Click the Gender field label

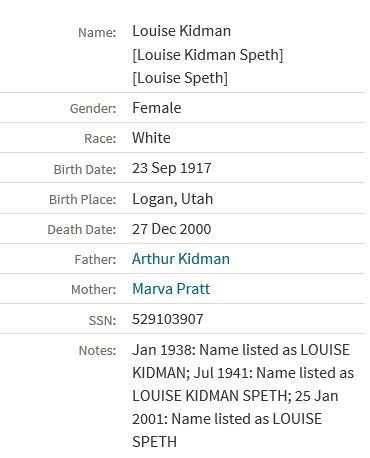(x=93, y=109)
